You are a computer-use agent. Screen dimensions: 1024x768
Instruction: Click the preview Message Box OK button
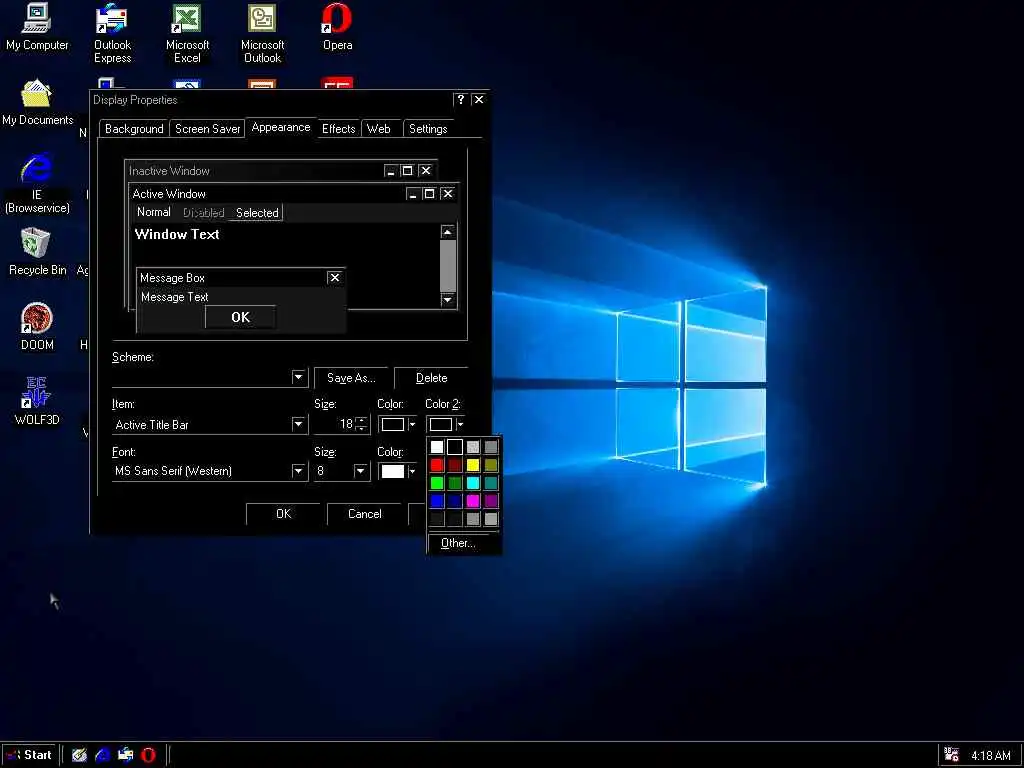[240, 317]
